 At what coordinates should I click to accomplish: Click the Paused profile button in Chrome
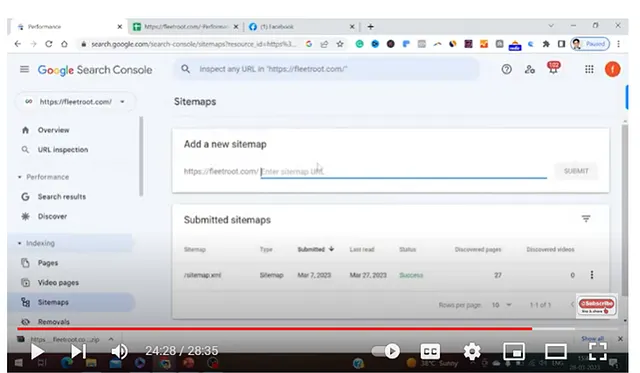coord(590,44)
